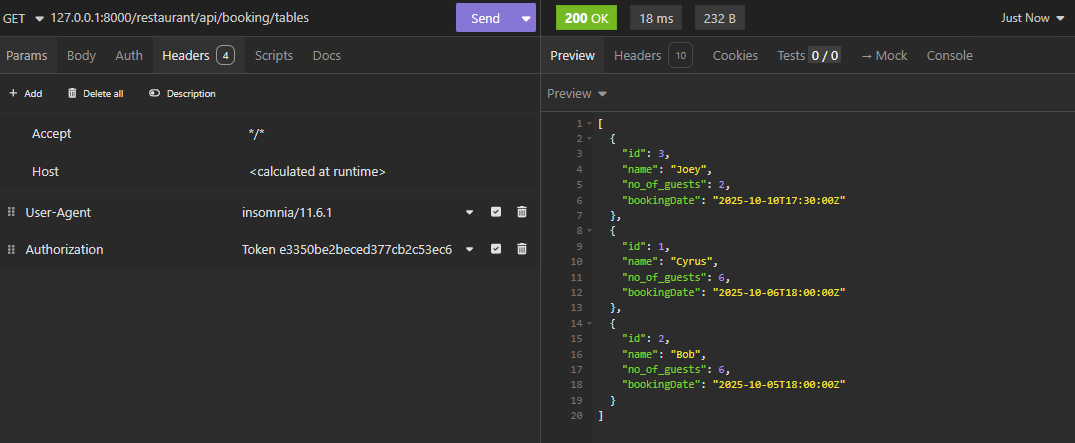Grab the Authorization row drag handle
Image resolution: width=1075 pixels, height=443 pixels.
coord(11,250)
